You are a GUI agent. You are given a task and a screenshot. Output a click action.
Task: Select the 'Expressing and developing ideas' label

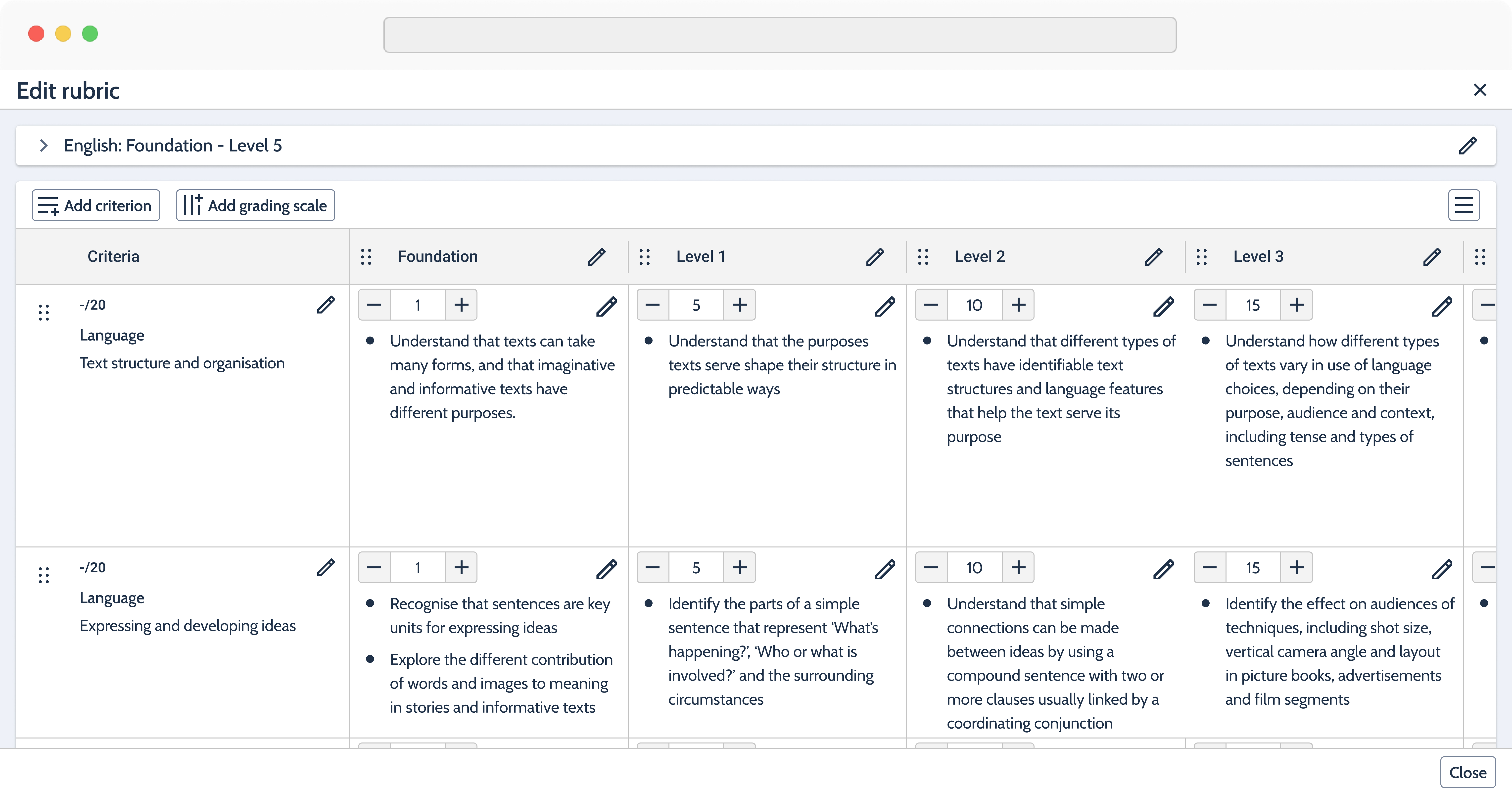pos(188,626)
